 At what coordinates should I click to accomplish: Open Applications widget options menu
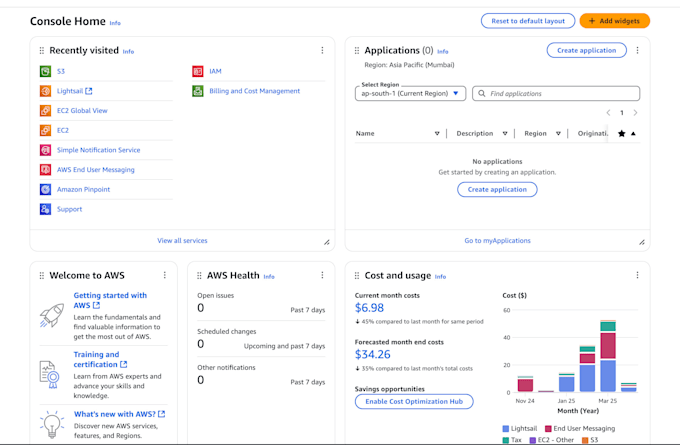[637, 50]
